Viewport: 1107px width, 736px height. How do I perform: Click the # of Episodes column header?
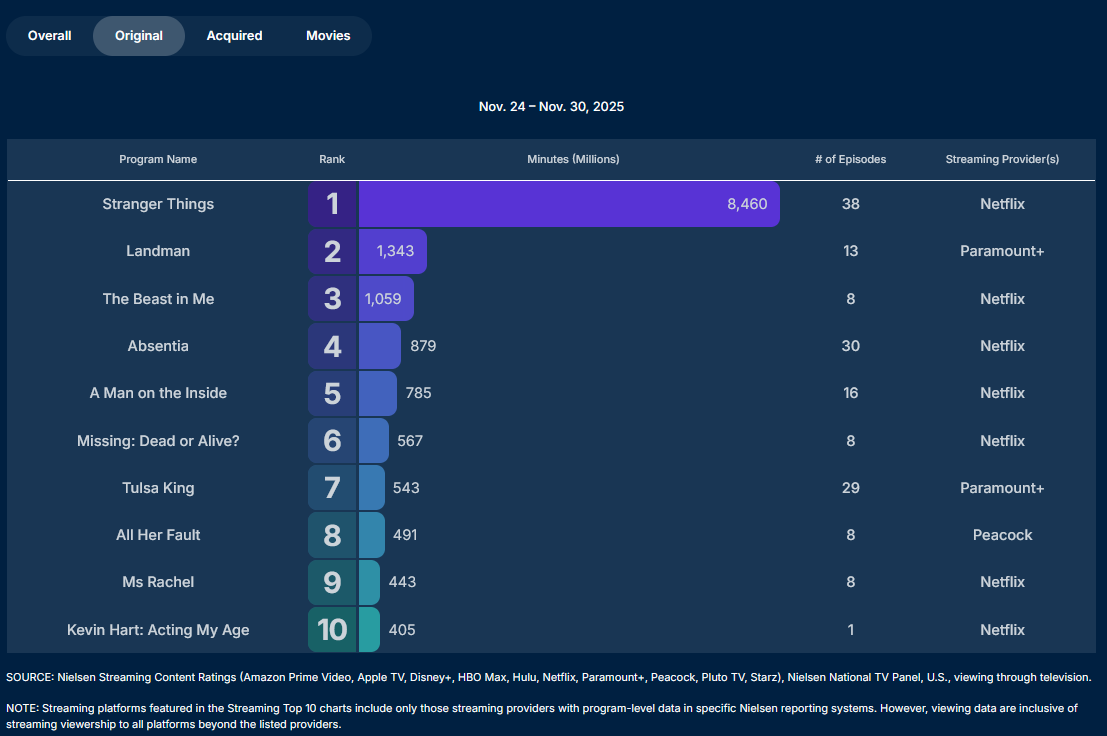click(850, 159)
